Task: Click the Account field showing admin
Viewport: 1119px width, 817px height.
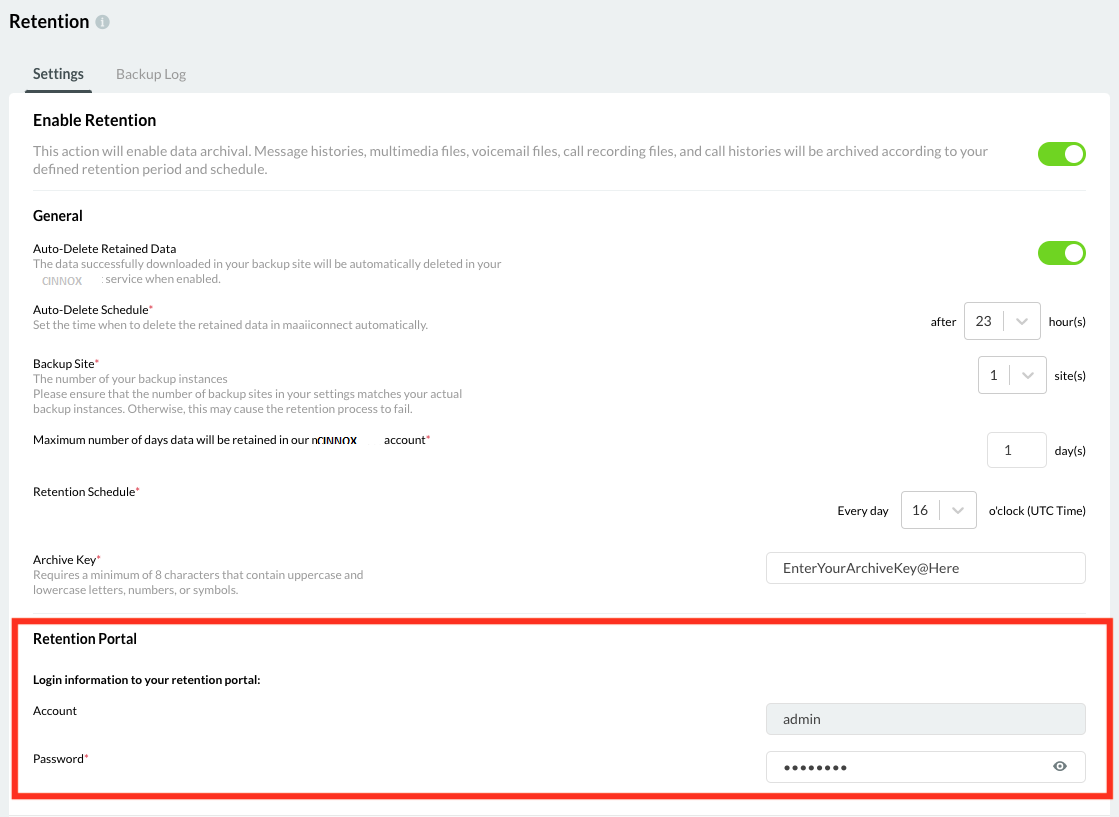Action: (926, 719)
